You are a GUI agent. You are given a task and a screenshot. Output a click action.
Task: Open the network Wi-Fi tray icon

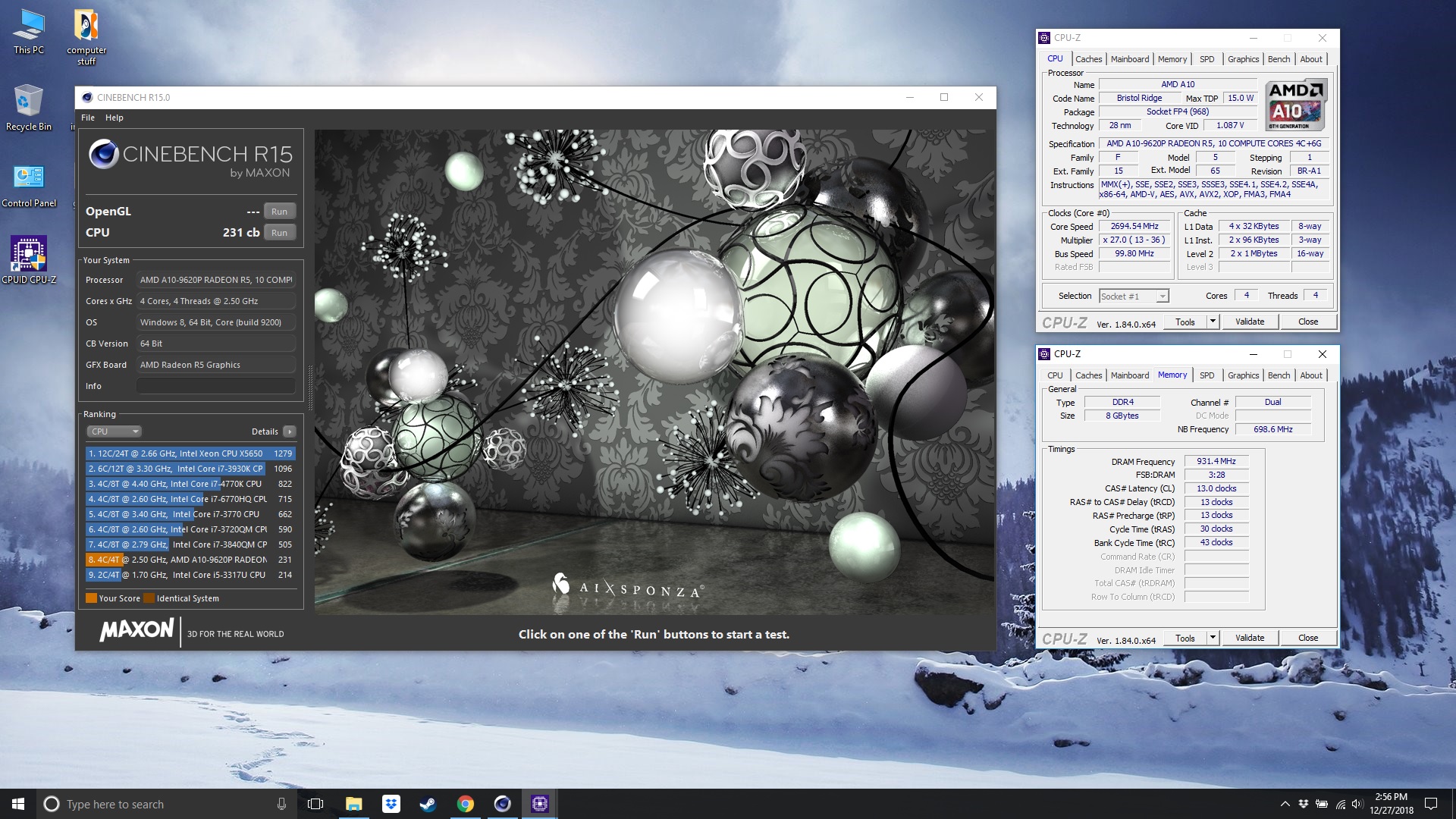(x=1340, y=804)
